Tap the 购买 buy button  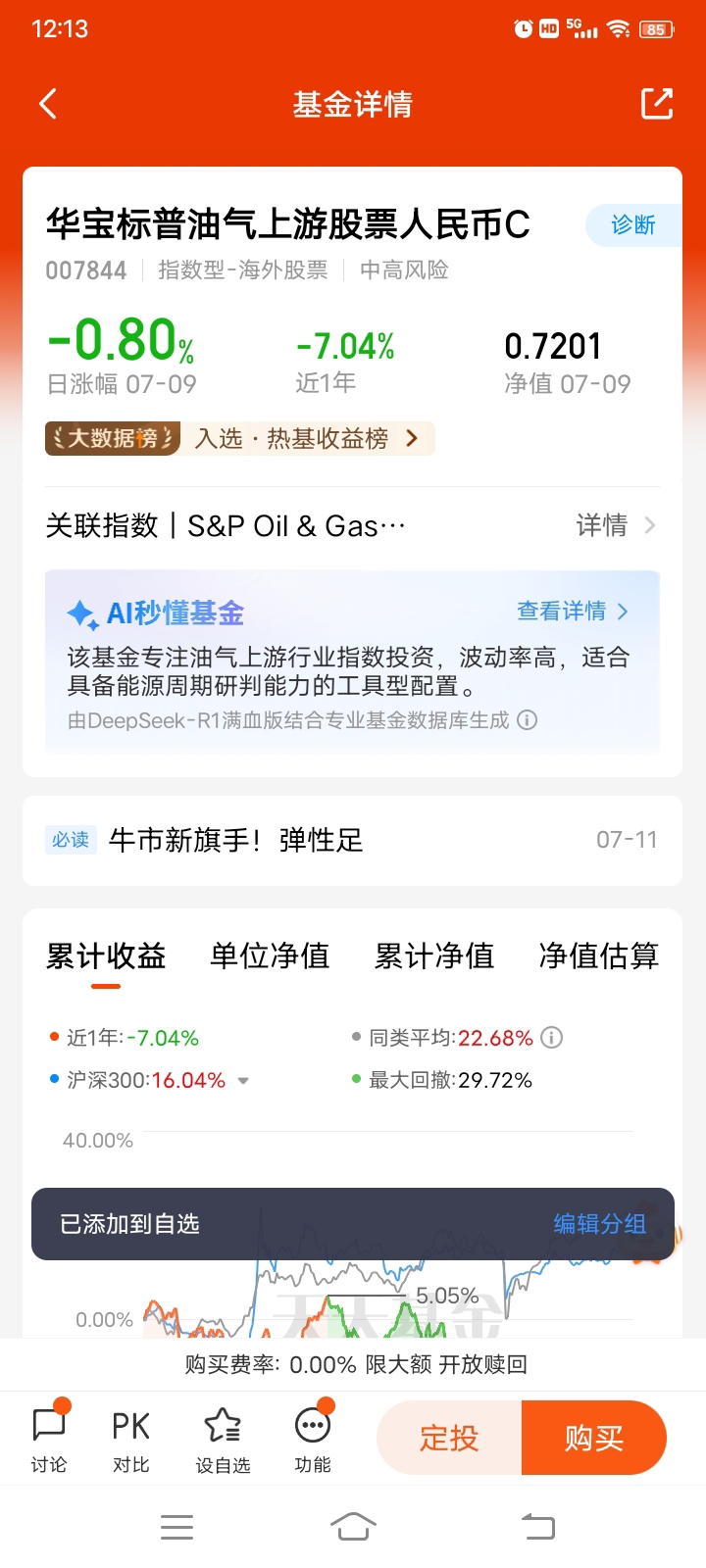tap(594, 1438)
